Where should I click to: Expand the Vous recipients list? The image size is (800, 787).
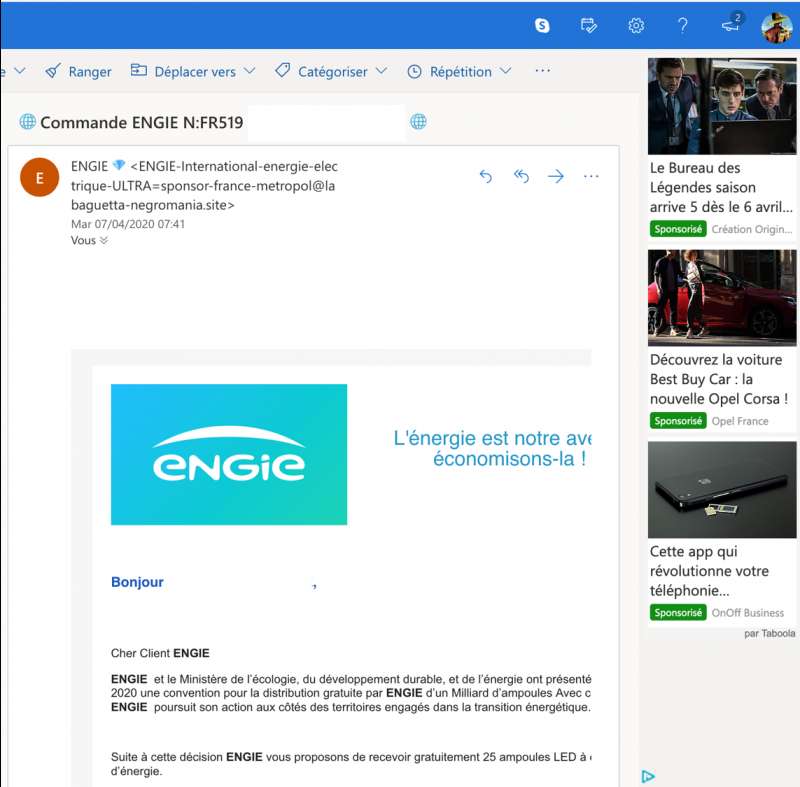89,240
